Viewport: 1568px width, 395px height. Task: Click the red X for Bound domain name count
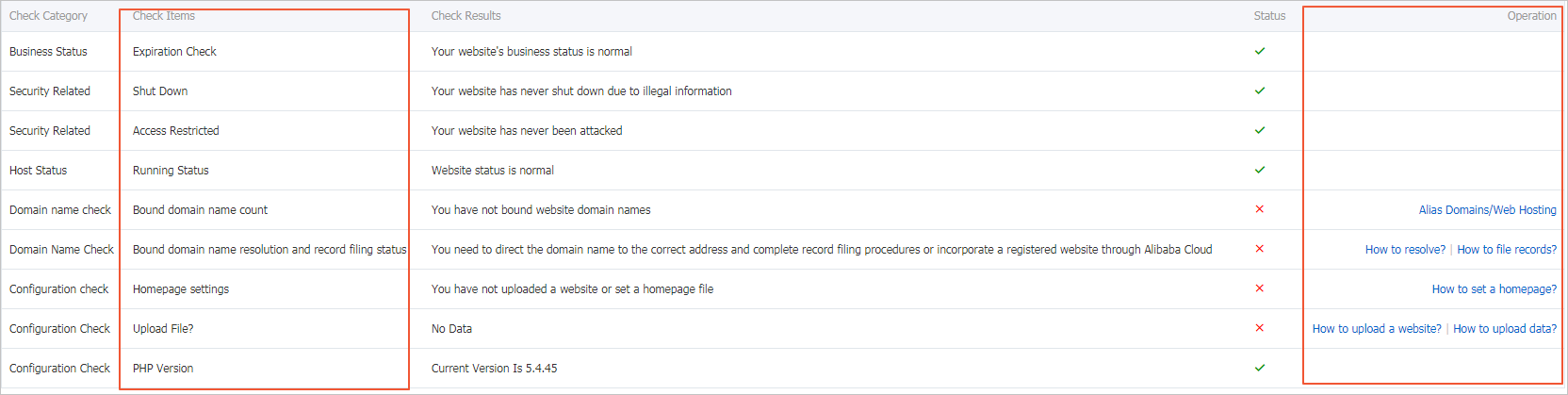tap(1260, 209)
